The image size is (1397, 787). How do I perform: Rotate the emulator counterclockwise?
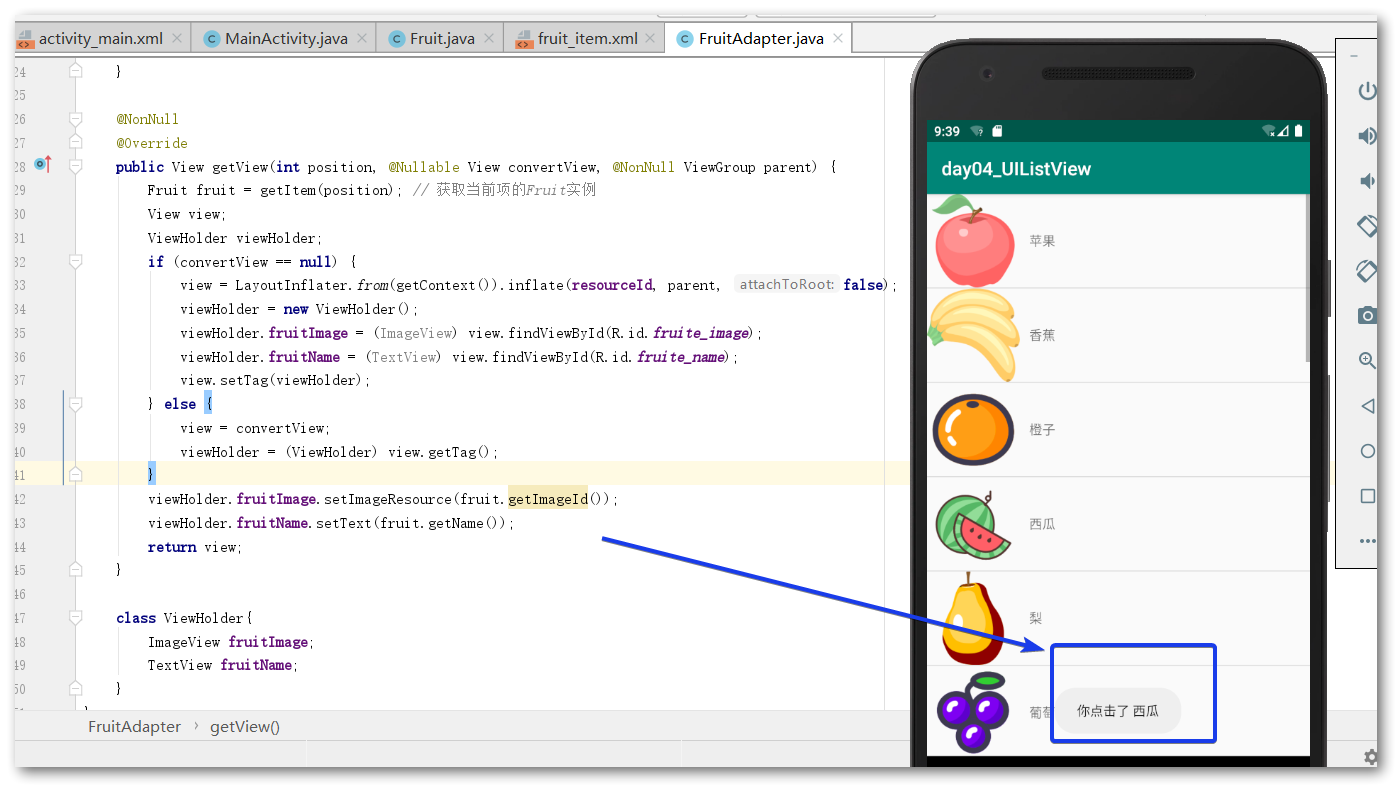click(1367, 226)
